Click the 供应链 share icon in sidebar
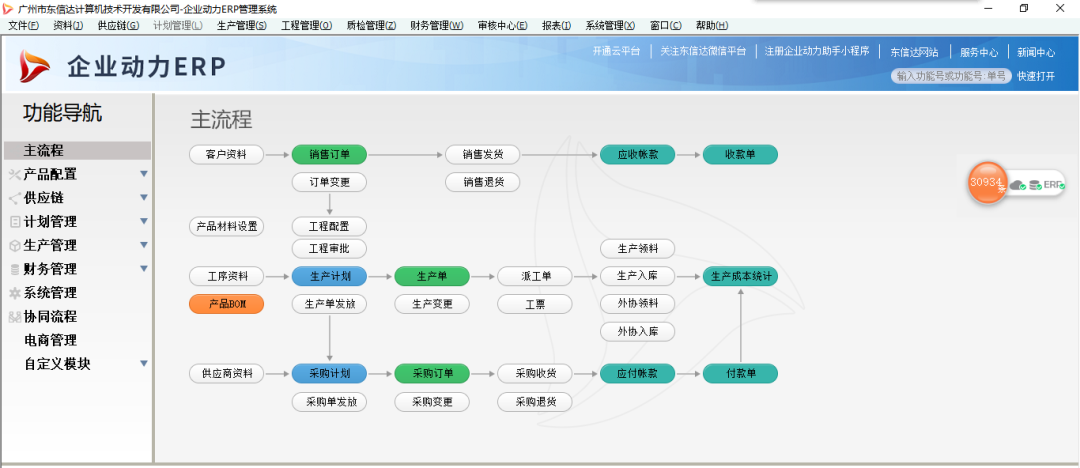Screen dimensions: 1080x468 pyautogui.click(x=14, y=198)
